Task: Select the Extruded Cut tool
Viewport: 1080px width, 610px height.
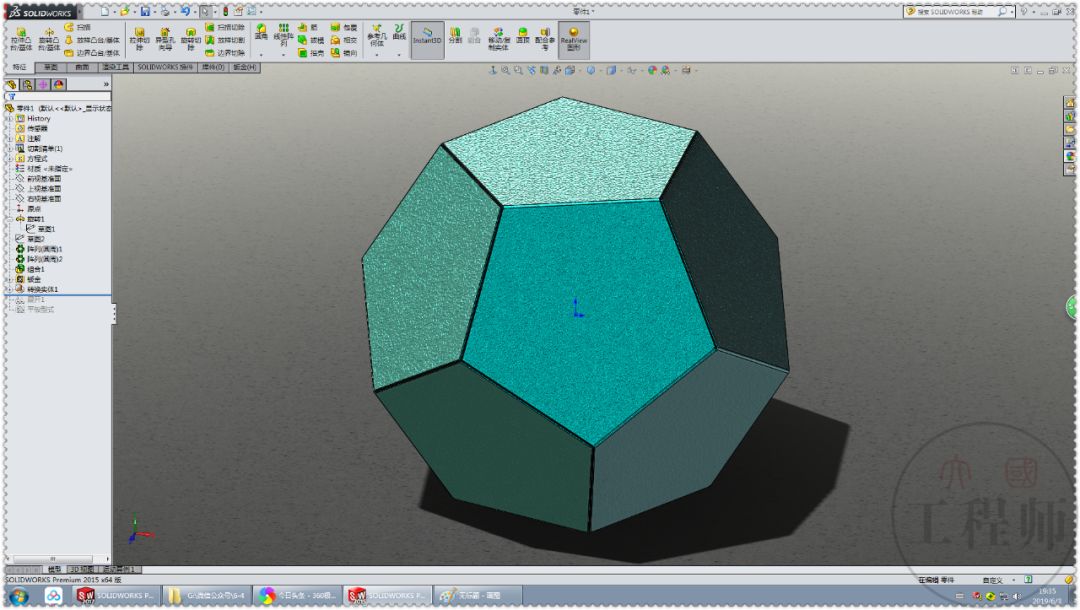Action: [x=139, y=34]
